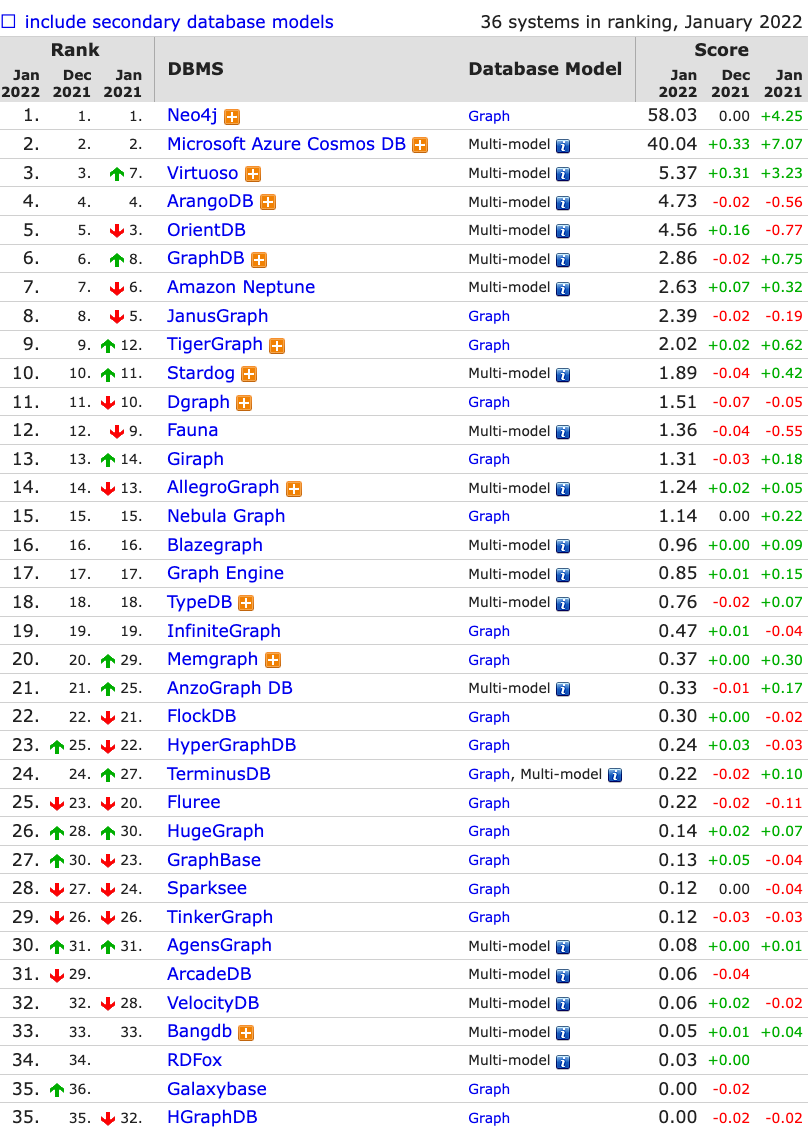Click the orange plus icon next to Virtuoso
The width and height of the screenshot is (808, 1130).
click(253, 174)
